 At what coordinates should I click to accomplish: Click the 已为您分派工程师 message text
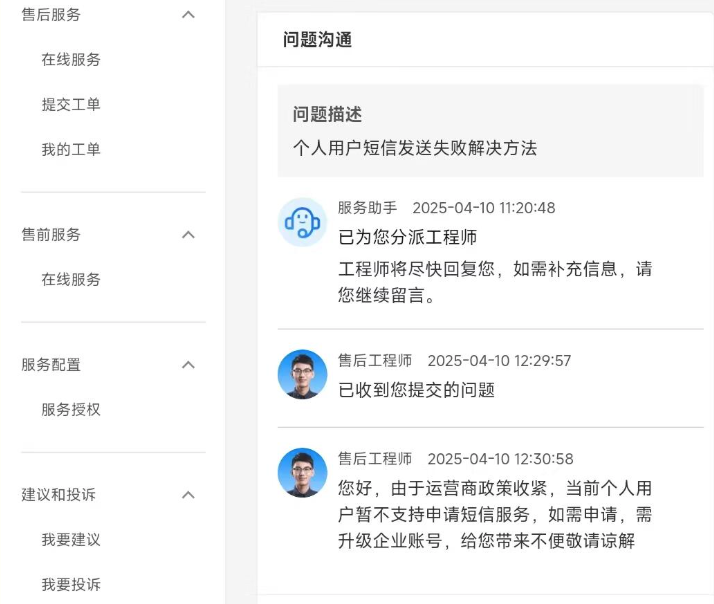coord(407,238)
